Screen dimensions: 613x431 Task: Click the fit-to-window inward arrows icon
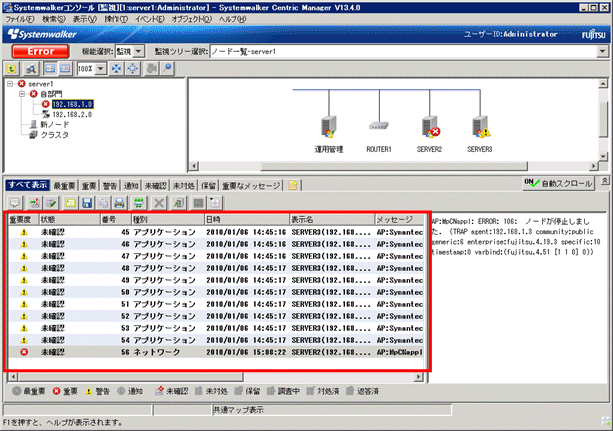click(117, 69)
